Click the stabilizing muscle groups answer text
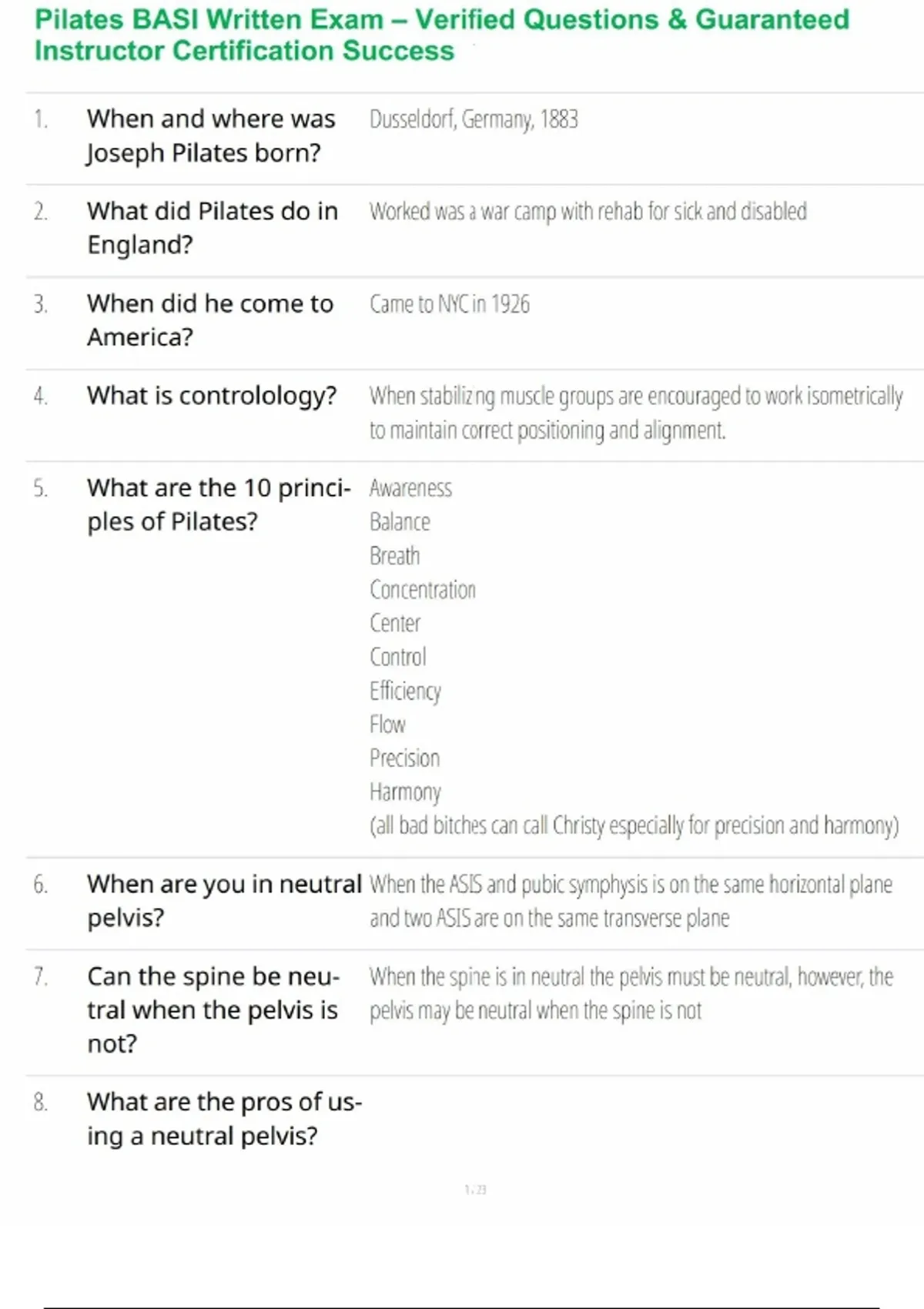This screenshot has width=924, height=1309. click(x=635, y=413)
